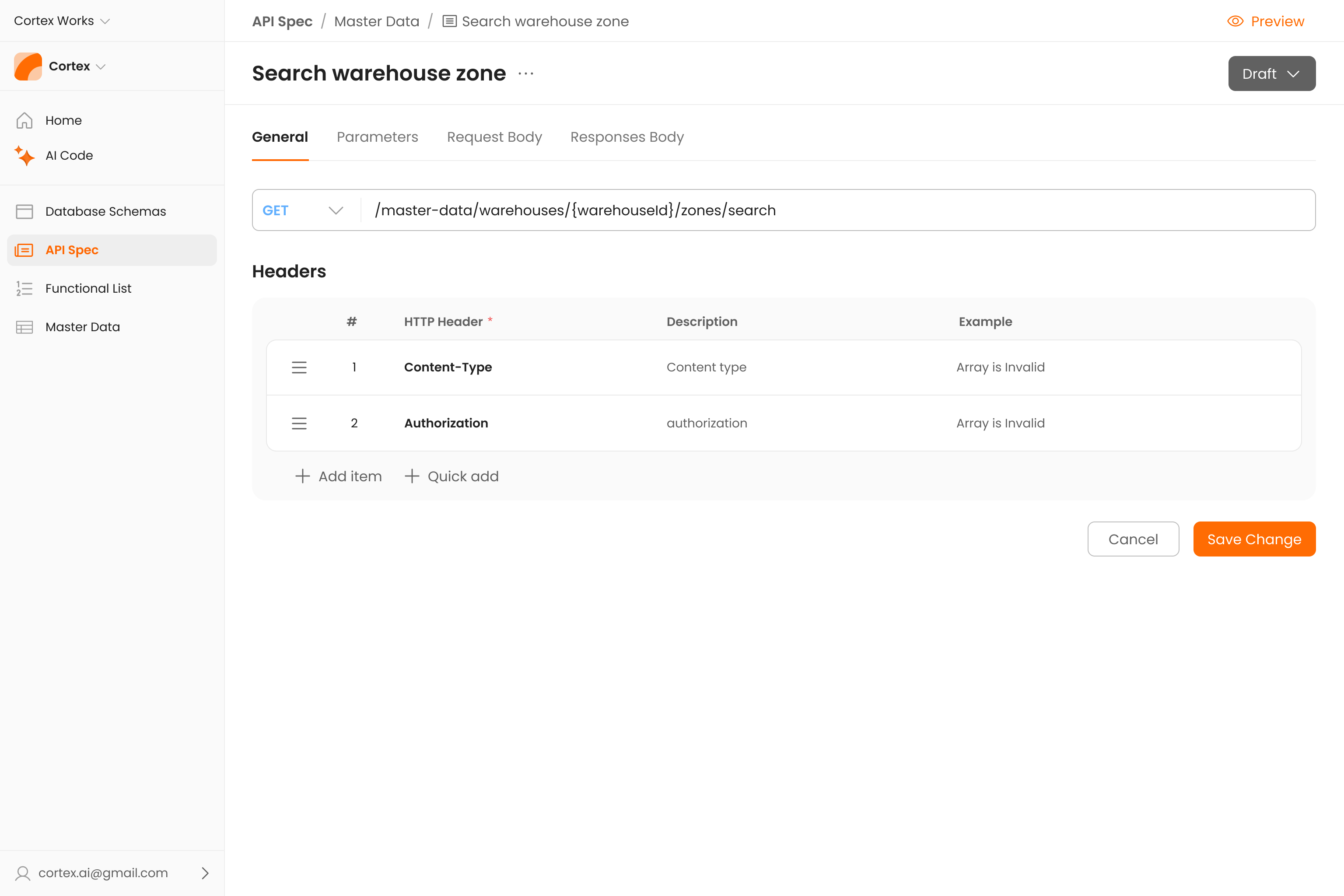Click the Cortex orange logo icon
Viewport: 1344px width, 896px height.
point(28,66)
